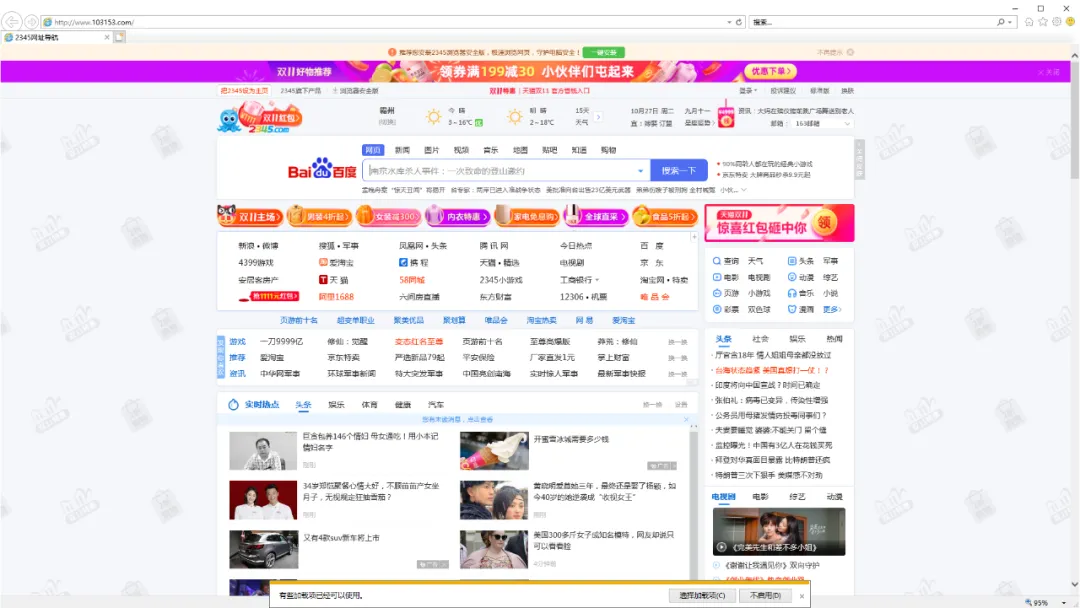
Task: Dismiss the blue unread messages bar
Action: click(686, 419)
